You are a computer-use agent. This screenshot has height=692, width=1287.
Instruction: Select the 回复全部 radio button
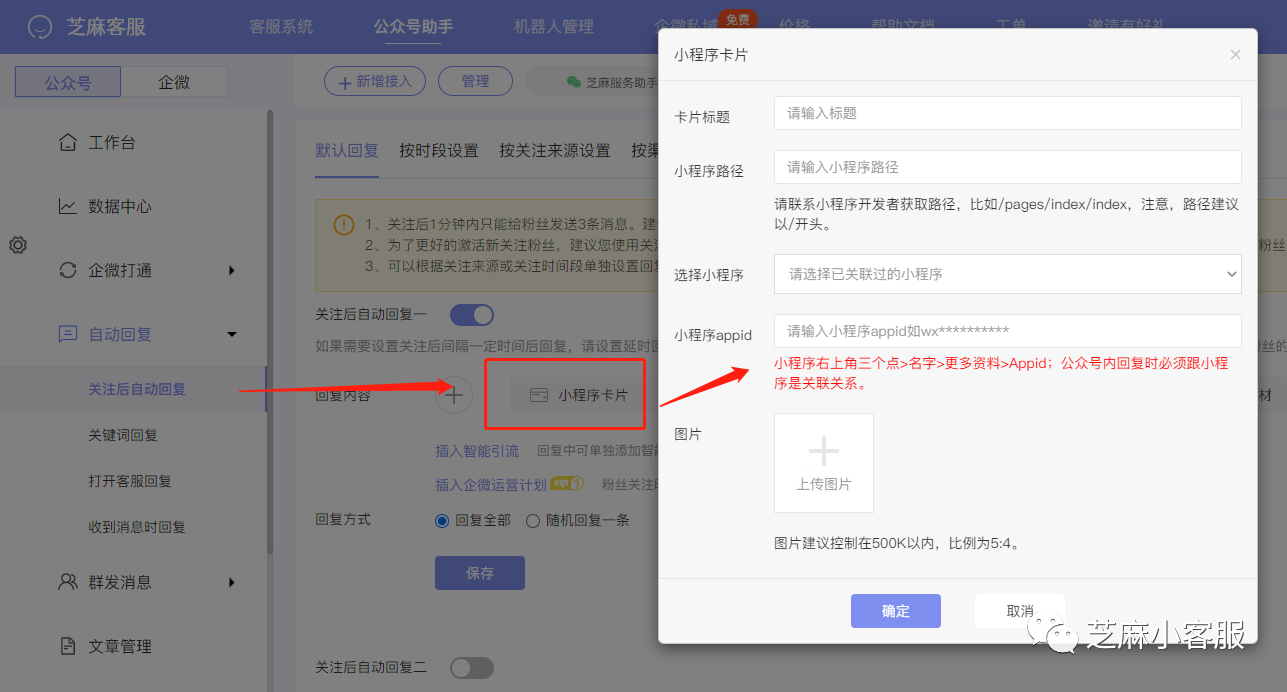pyautogui.click(x=442, y=520)
